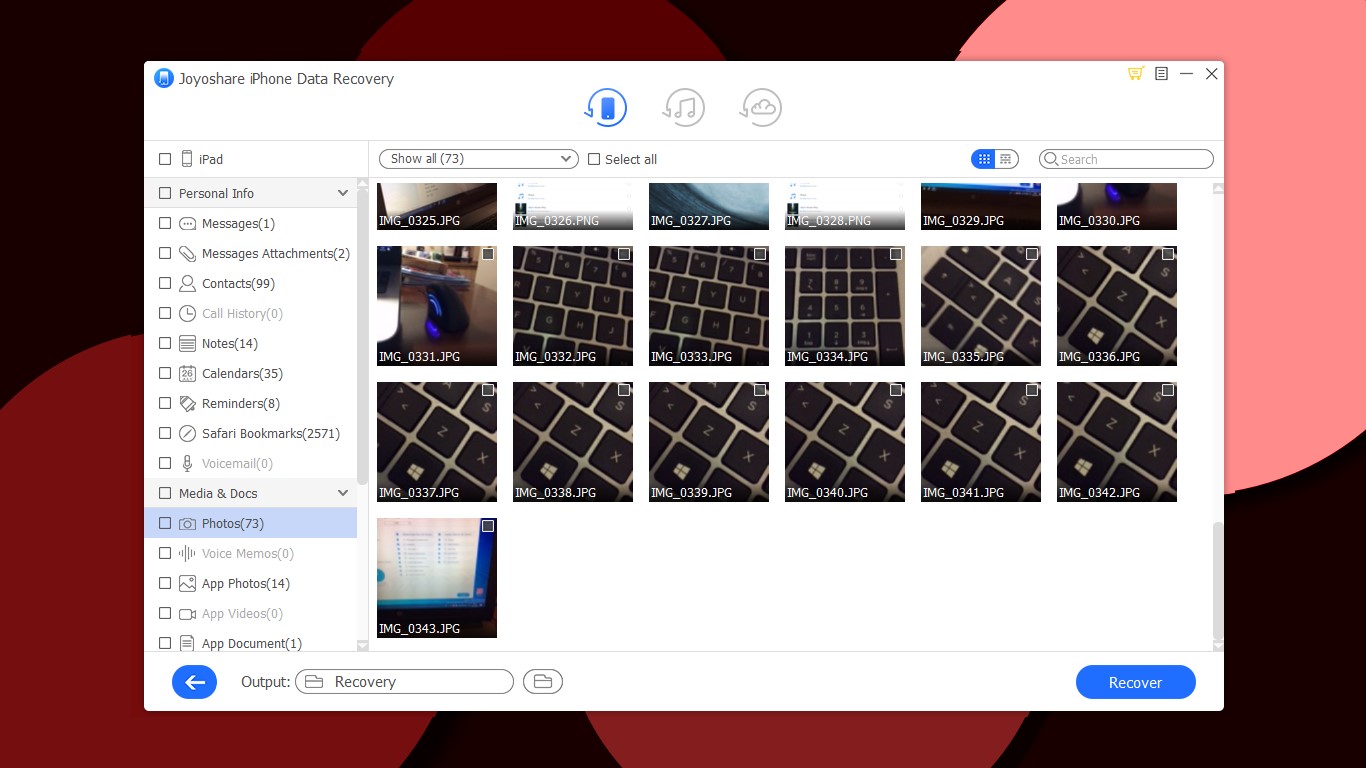This screenshot has width=1366, height=768.
Task: Click the App Videos camcorder icon
Action: 187,614
